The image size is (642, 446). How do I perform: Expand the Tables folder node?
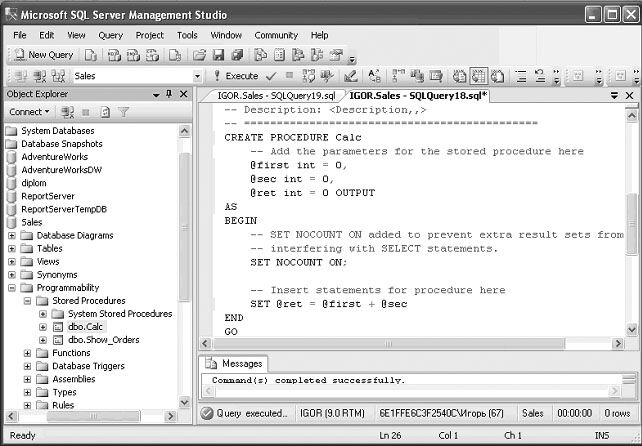[x=13, y=248]
